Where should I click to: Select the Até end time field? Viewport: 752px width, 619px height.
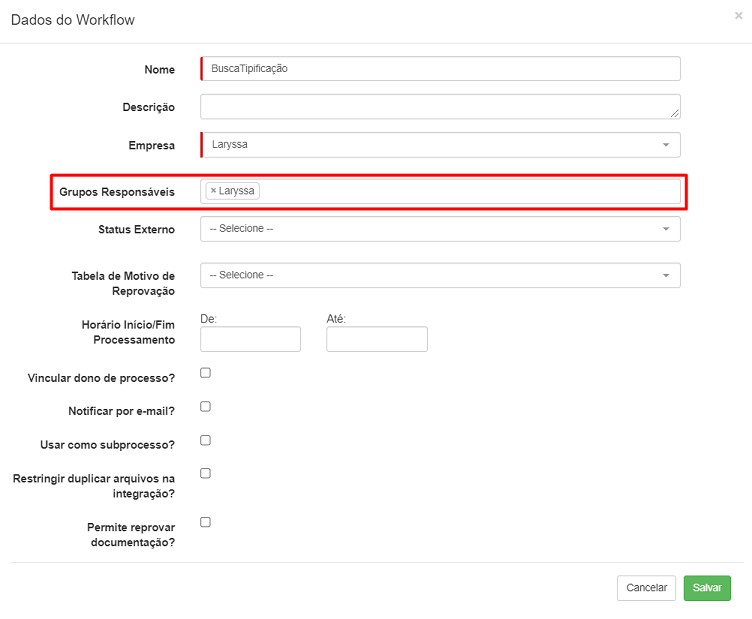[376, 339]
